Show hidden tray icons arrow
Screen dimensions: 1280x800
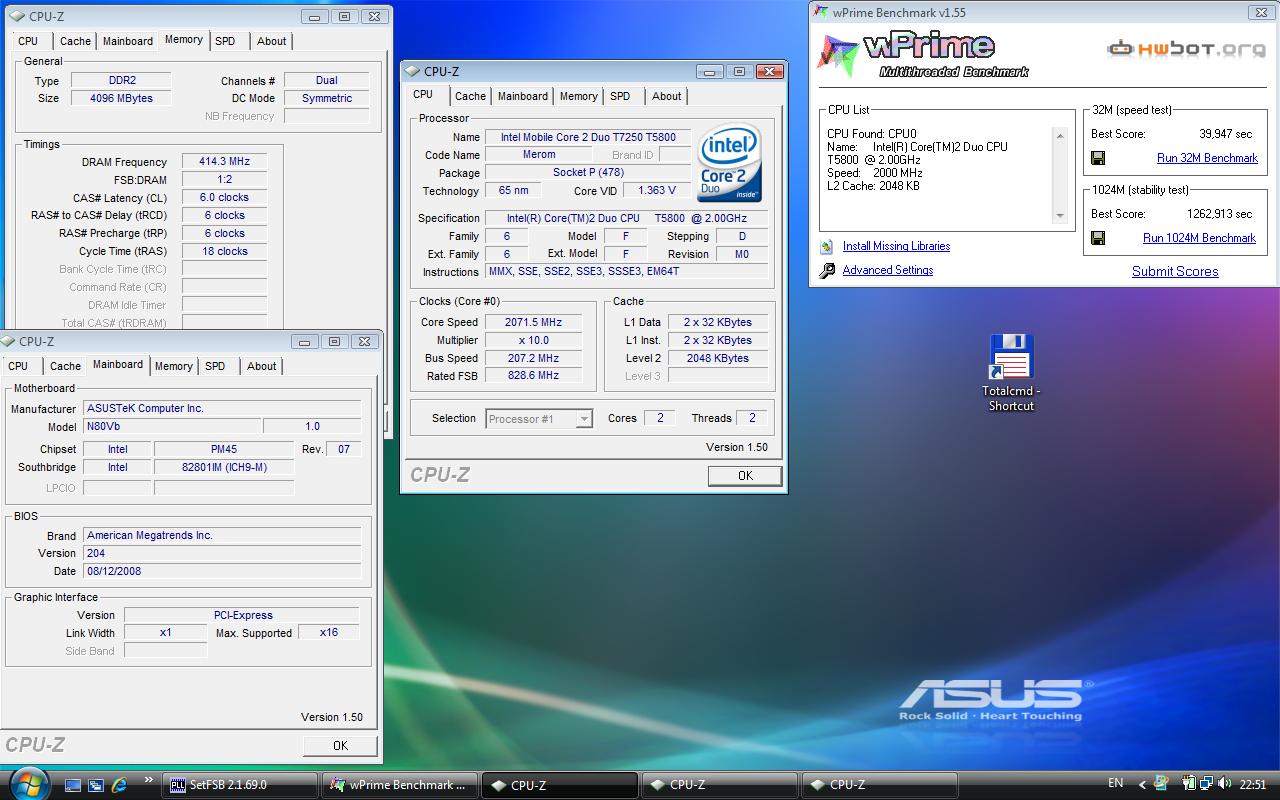[1144, 785]
